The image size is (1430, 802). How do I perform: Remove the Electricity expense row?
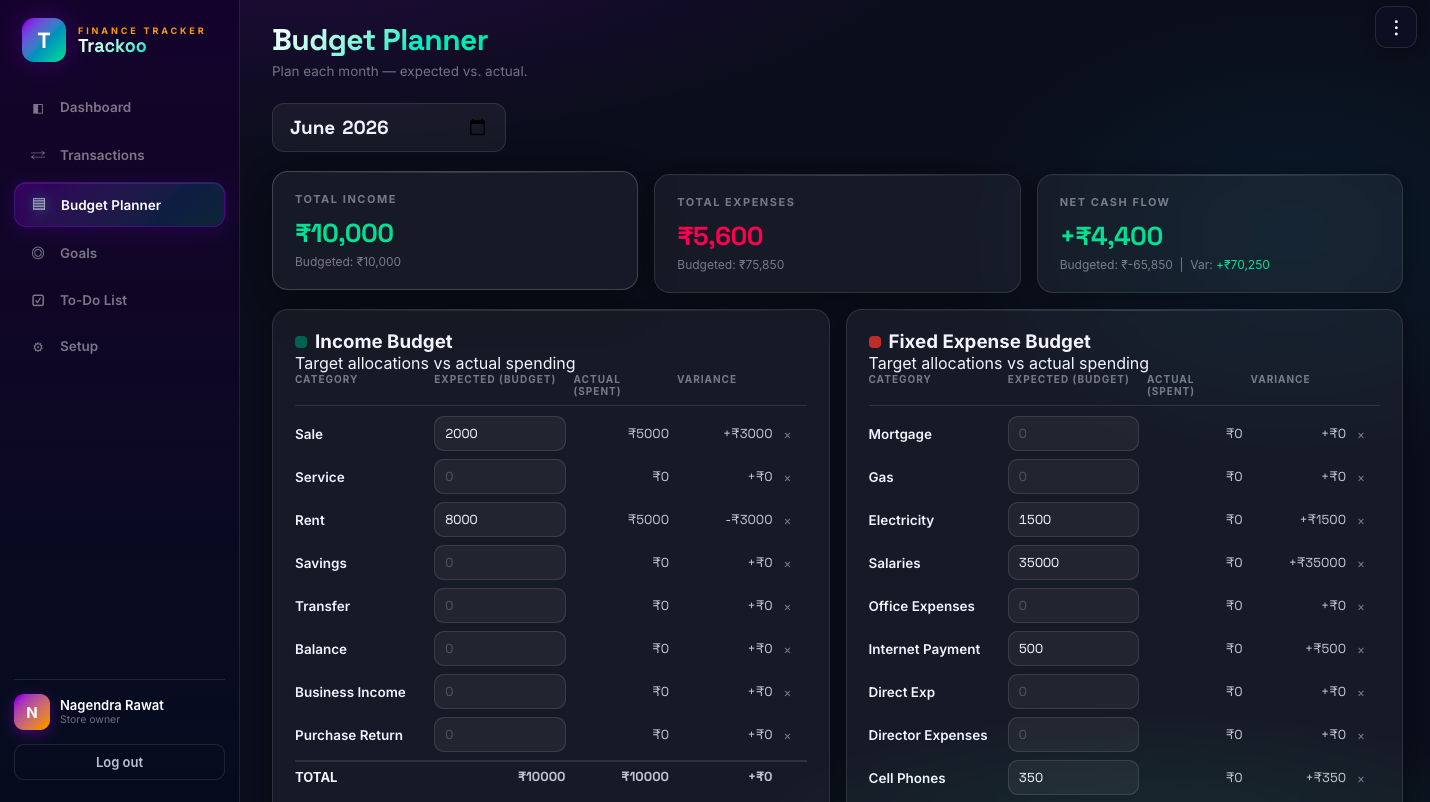tap(1361, 521)
